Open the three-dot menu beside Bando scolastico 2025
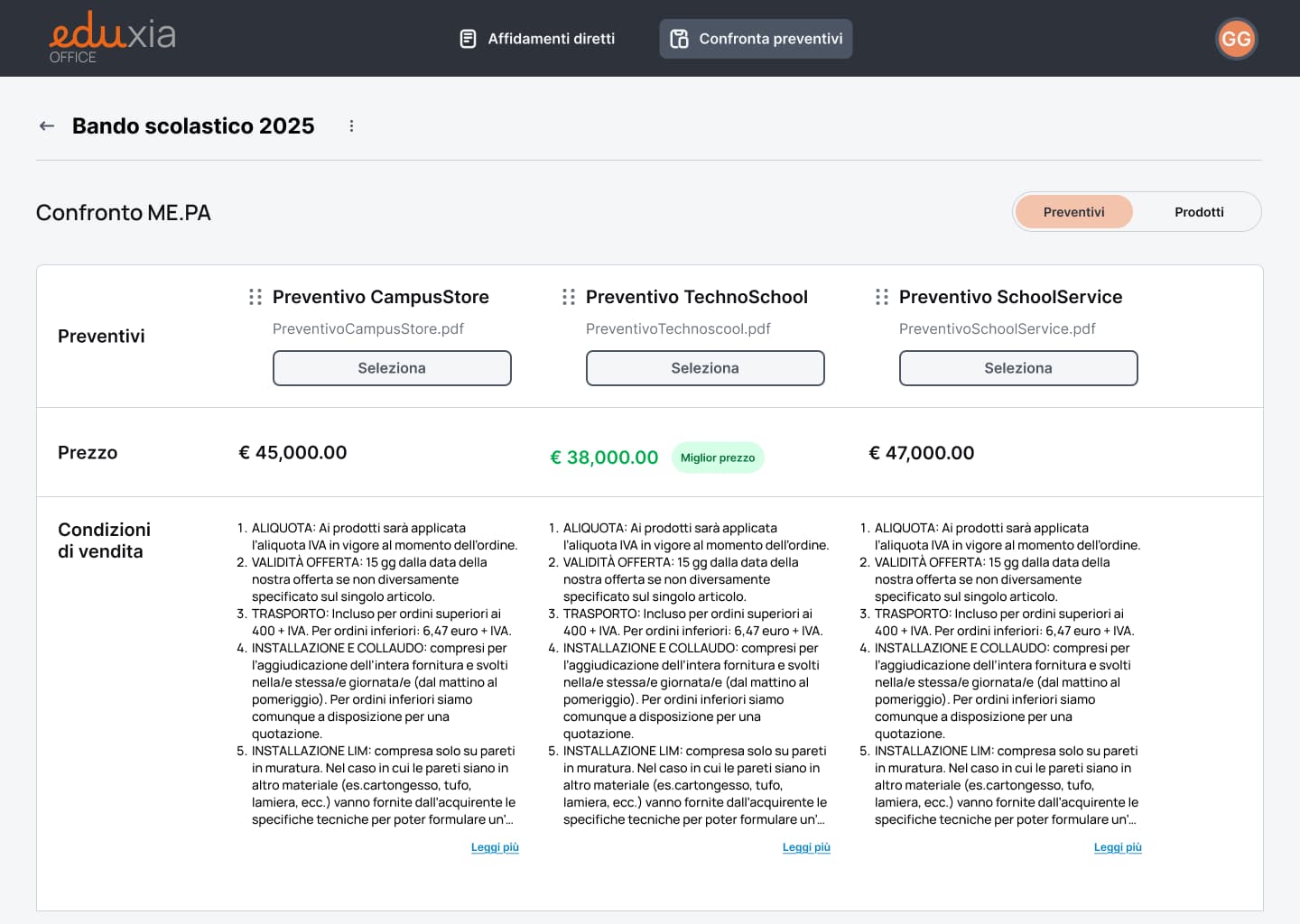This screenshot has width=1300, height=924. pyautogui.click(x=351, y=126)
